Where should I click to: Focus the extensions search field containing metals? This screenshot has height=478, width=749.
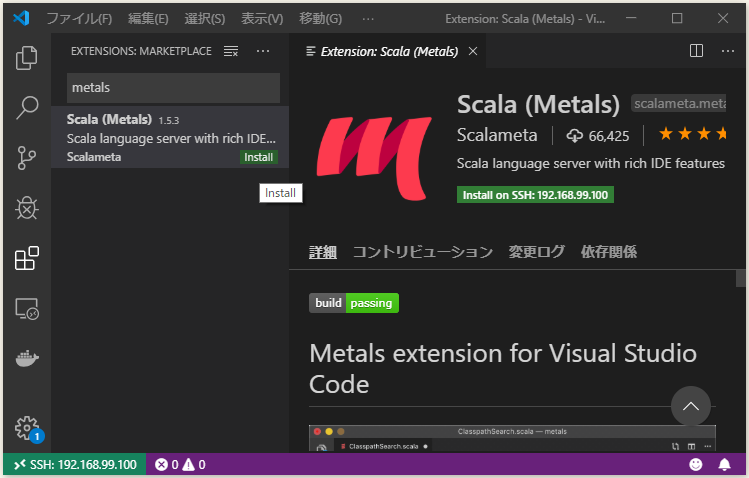pyautogui.click(x=173, y=88)
